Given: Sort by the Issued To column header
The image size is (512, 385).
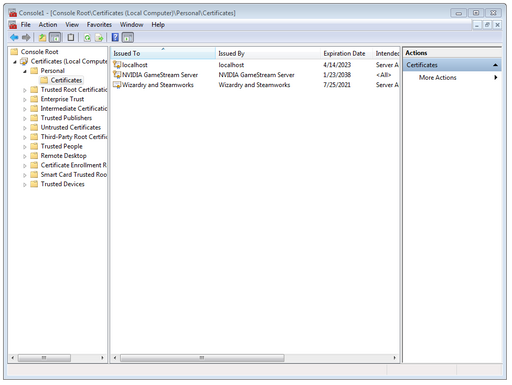Looking at the screenshot, I should [163, 53].
